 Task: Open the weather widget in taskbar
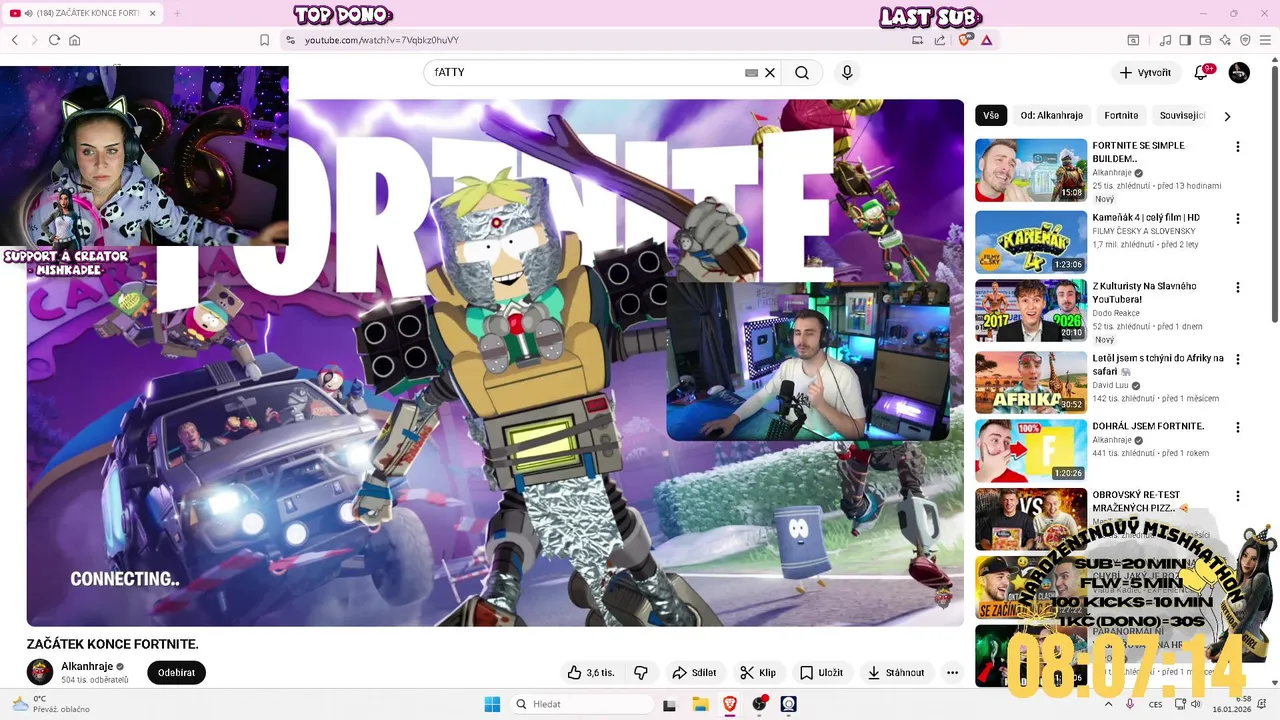50,704
